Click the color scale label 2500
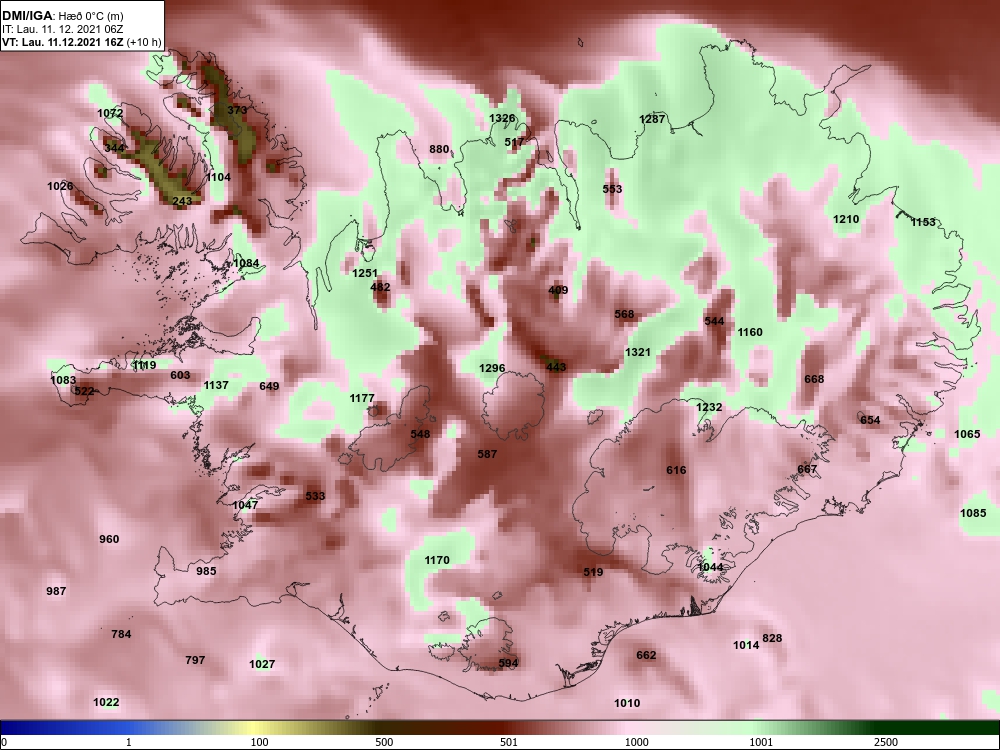This screenshot has width=1000, height=750. point(886,742)
